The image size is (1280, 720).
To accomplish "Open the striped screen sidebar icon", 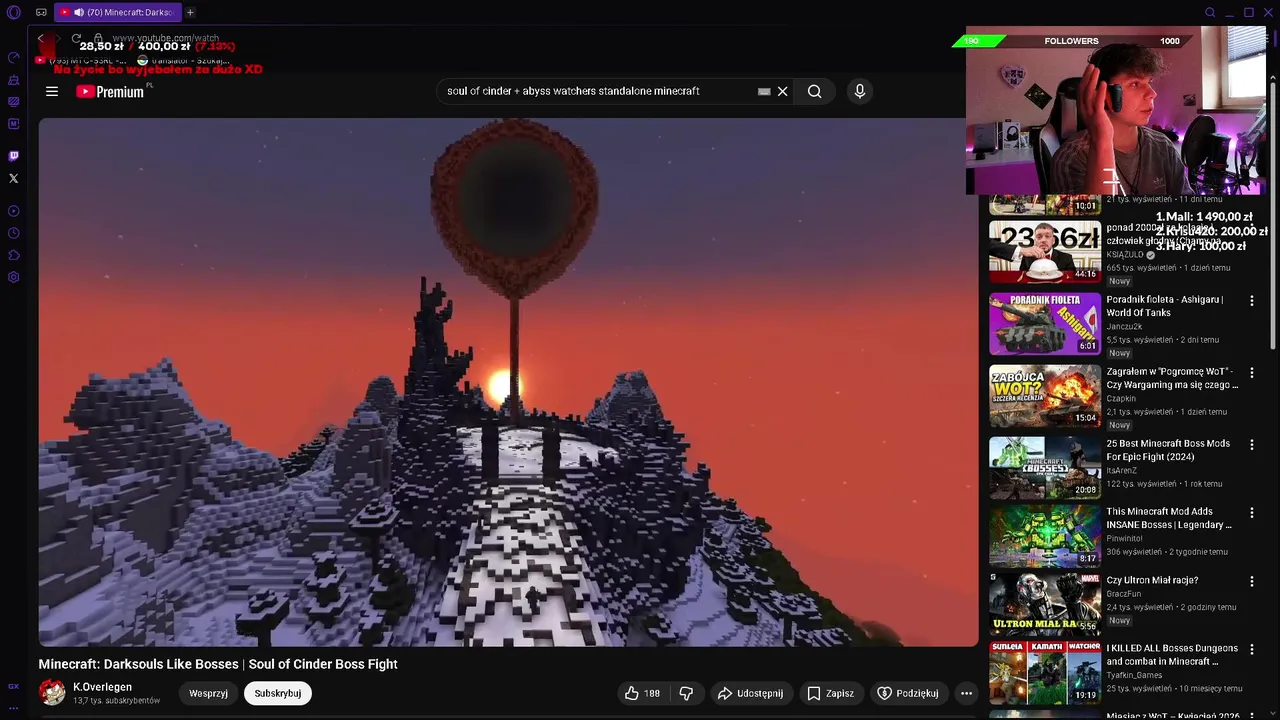I will click(x=14, y=102).
